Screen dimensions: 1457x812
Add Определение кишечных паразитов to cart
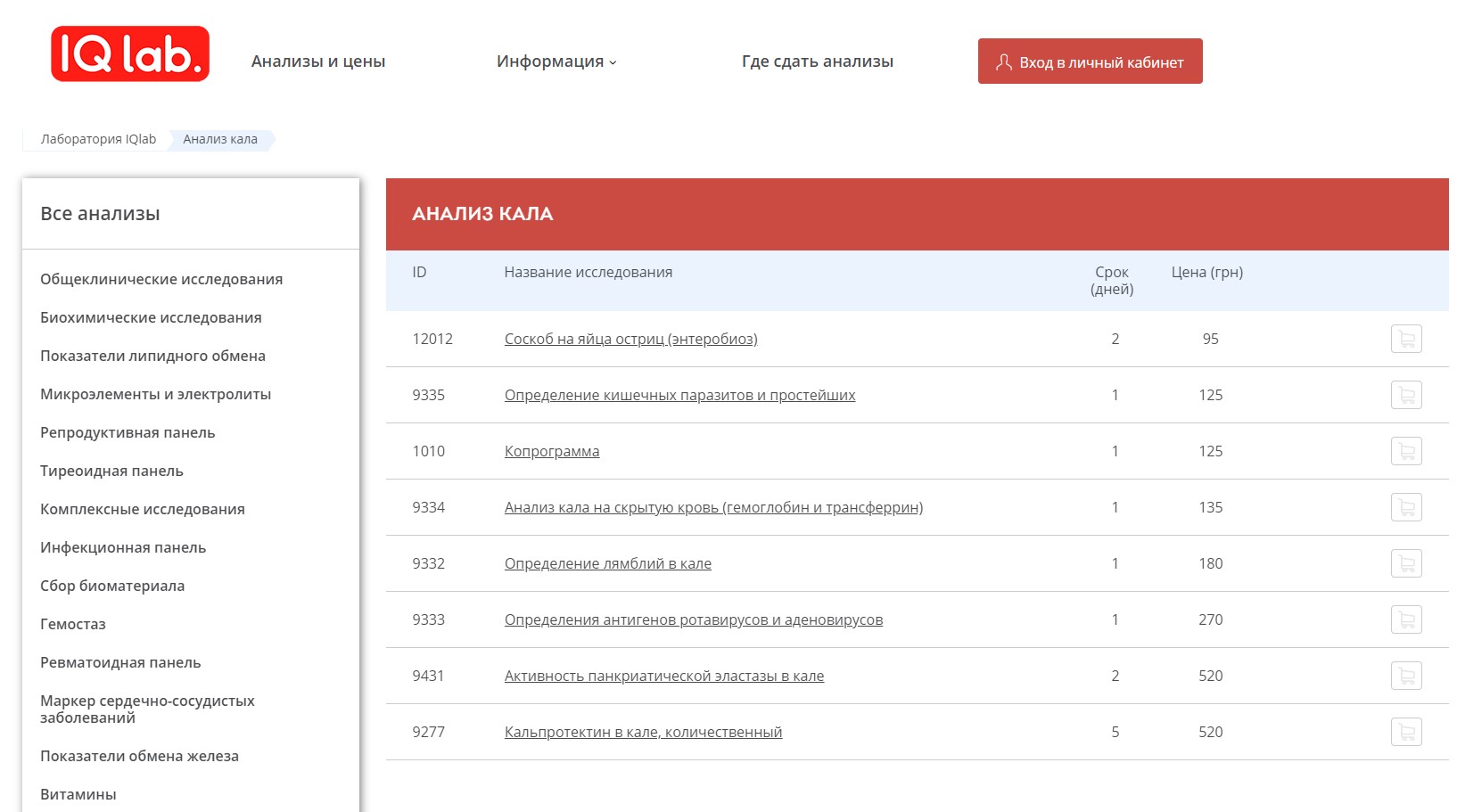[x=1407, y=395]
